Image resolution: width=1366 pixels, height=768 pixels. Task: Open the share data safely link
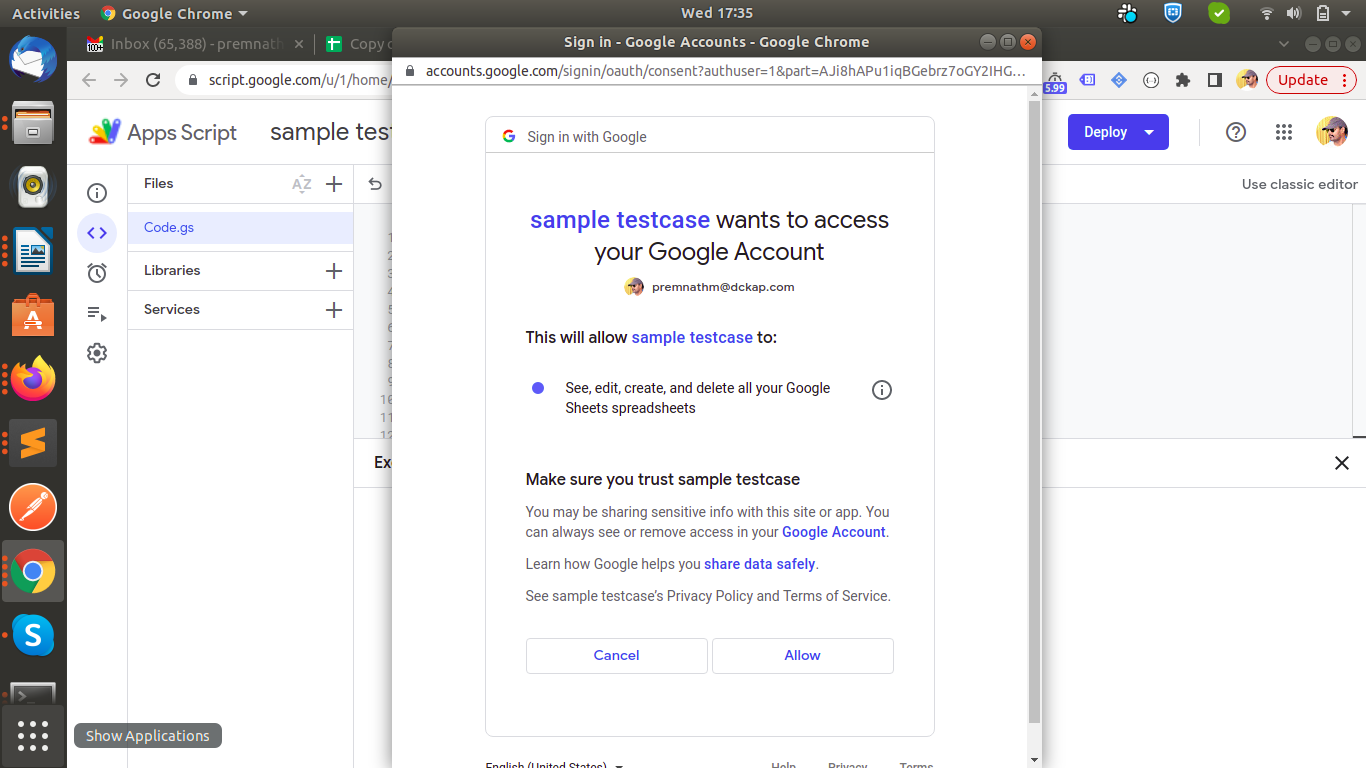[x=760, y=564]
